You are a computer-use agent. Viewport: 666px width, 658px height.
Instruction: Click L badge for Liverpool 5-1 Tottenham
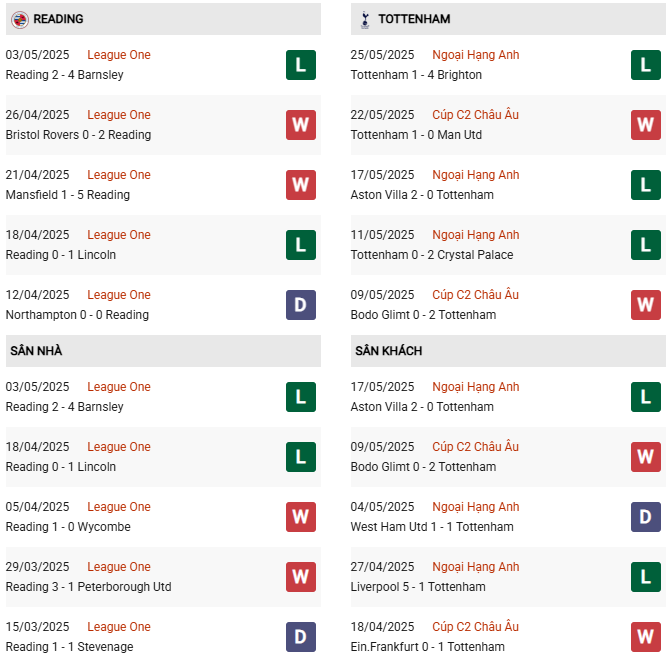coord(645,577)
